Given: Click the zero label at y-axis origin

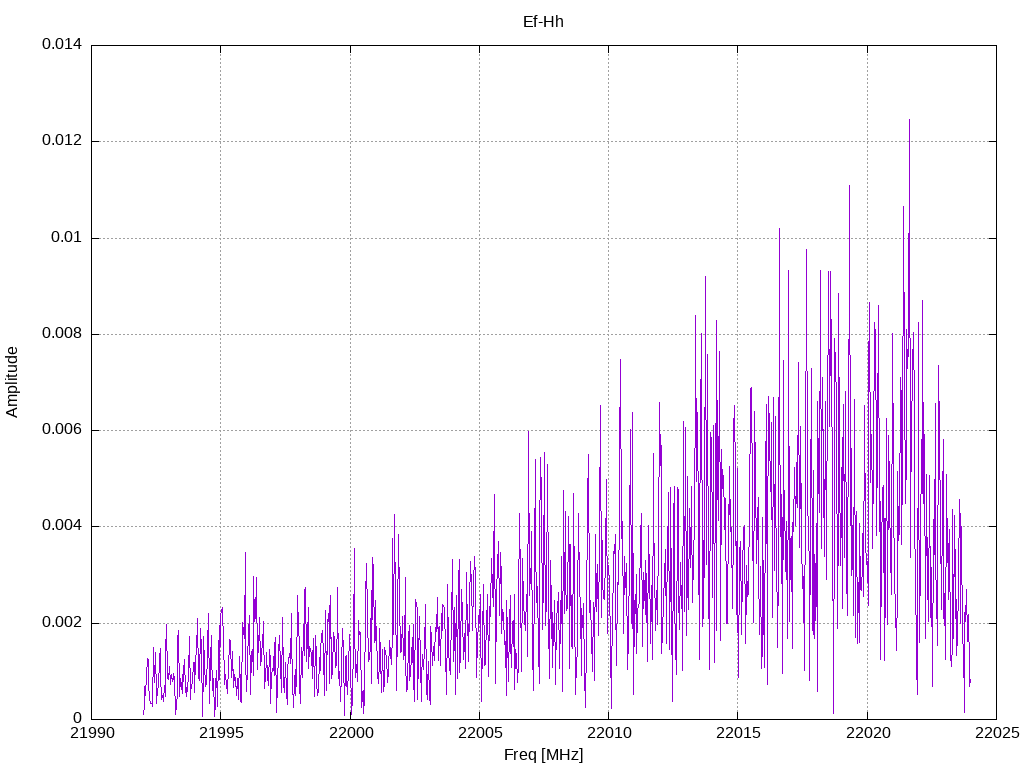Looking at the screenshot, I should click(x=78, y=718).
